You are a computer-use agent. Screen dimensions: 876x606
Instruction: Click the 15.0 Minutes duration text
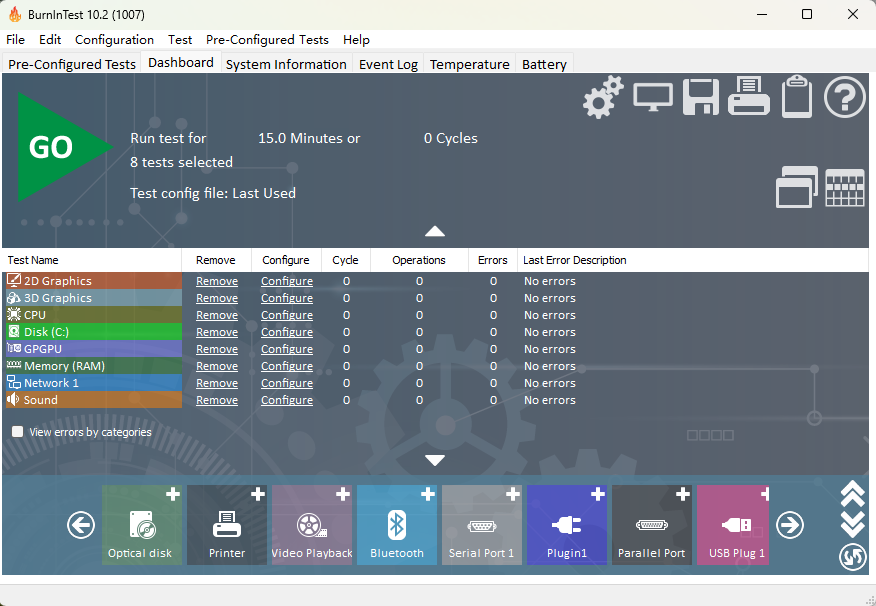[x=309, y=139]
